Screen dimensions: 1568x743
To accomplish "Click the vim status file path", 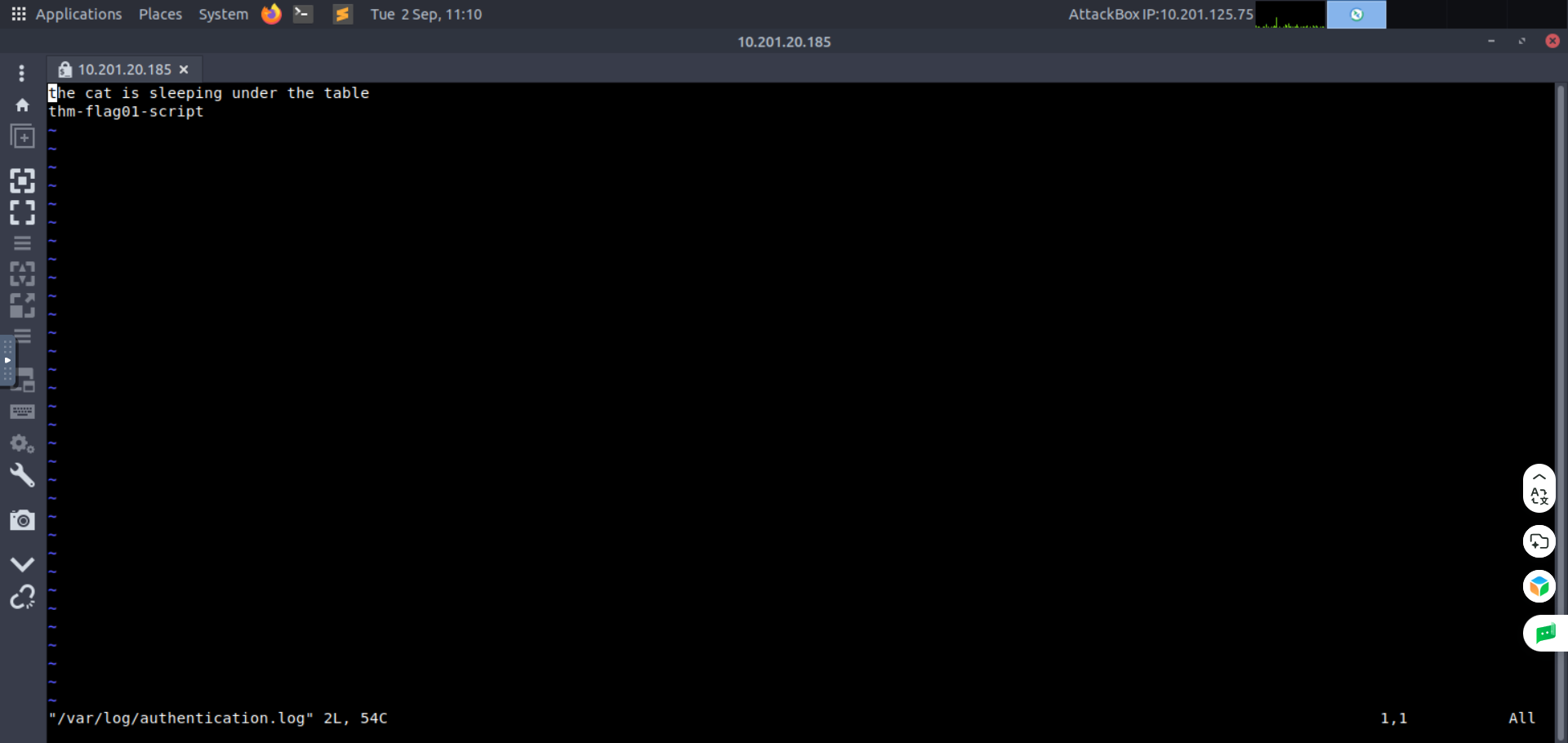I will [x=181, y=719].
